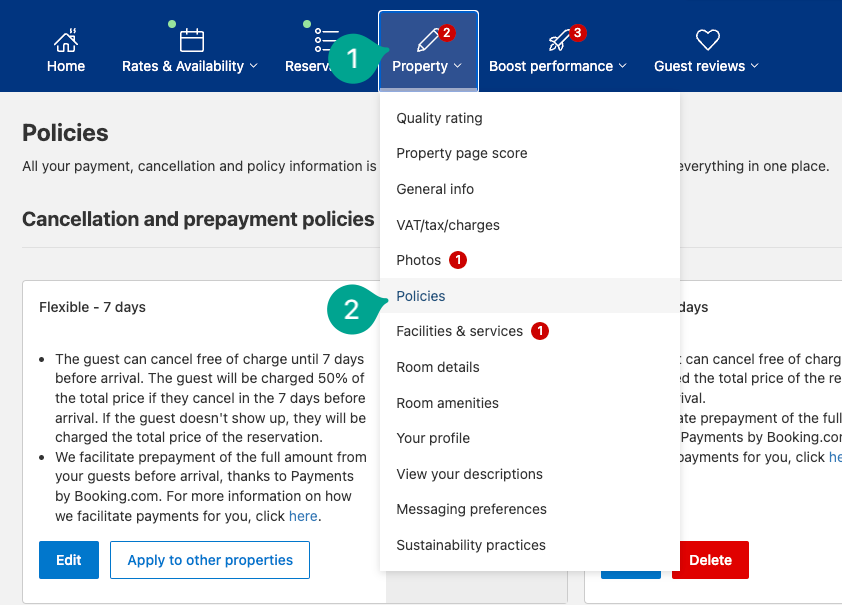Collapse the Property menu chevron
842x605 pixels.
tap(458, 66)
